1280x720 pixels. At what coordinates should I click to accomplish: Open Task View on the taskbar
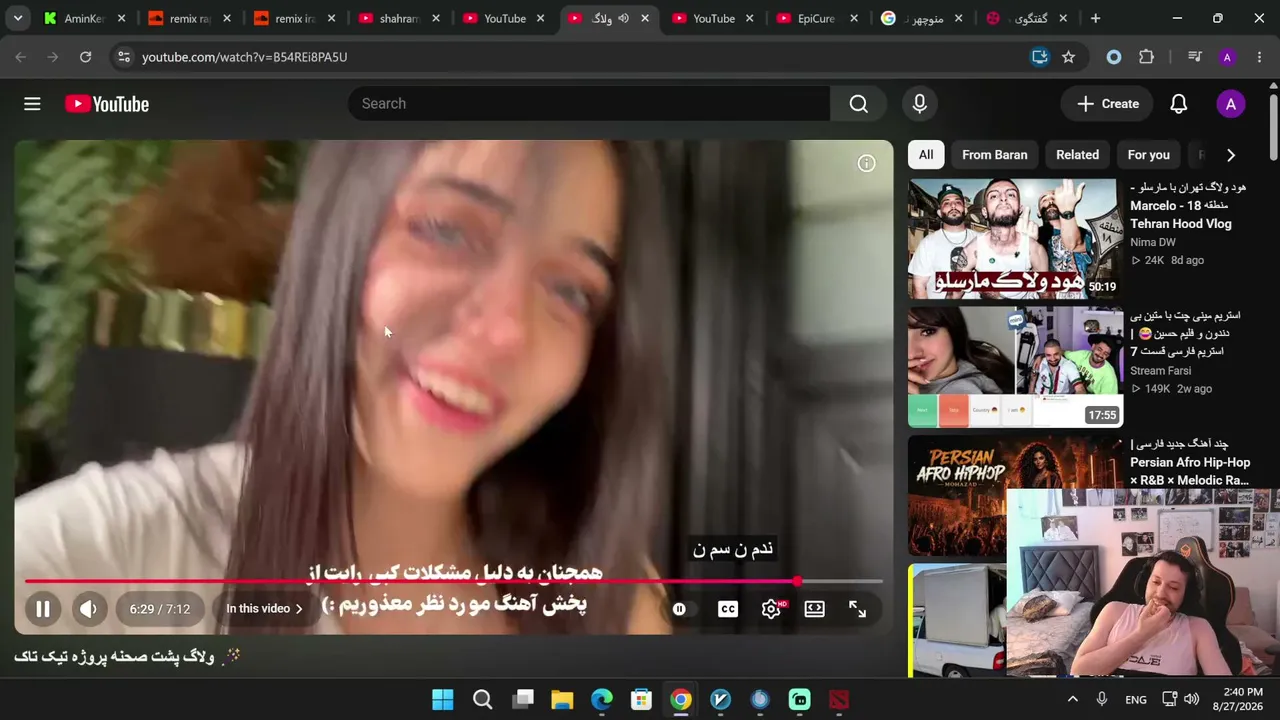(x=523, y=700)
